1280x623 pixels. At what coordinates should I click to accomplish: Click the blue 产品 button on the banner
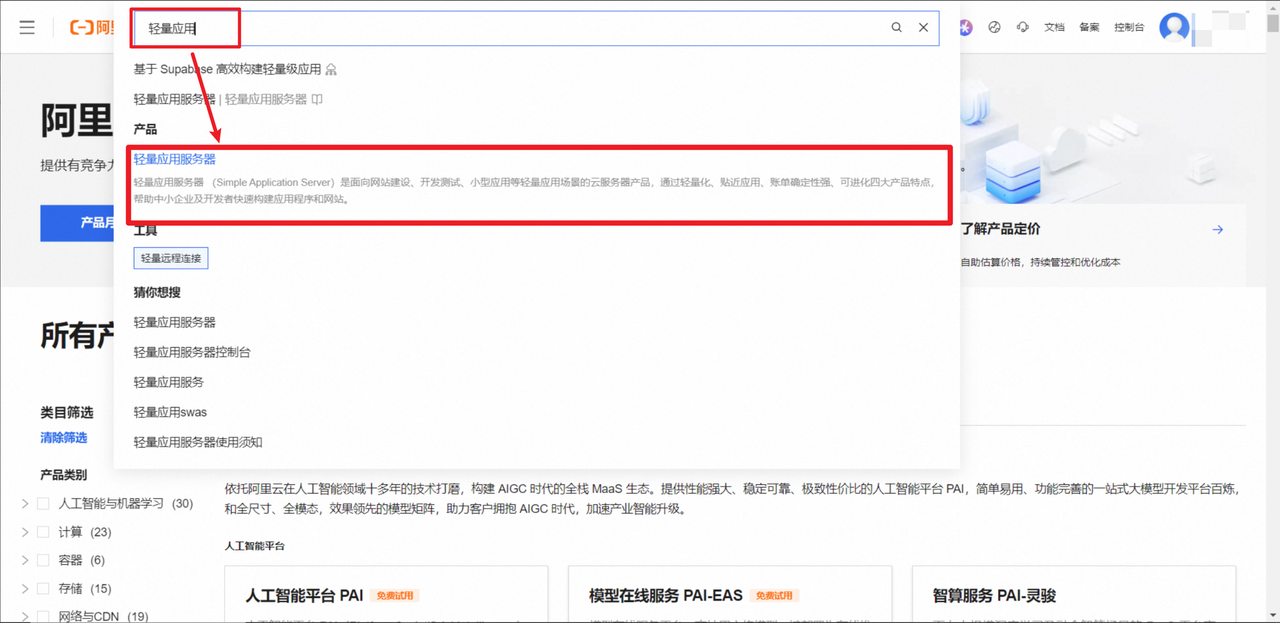pyautogui.click(x=77, y=223)
